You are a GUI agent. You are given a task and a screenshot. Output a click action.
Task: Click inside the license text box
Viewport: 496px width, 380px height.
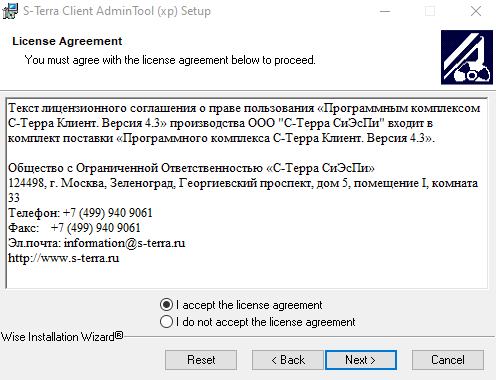click(247, 193)
